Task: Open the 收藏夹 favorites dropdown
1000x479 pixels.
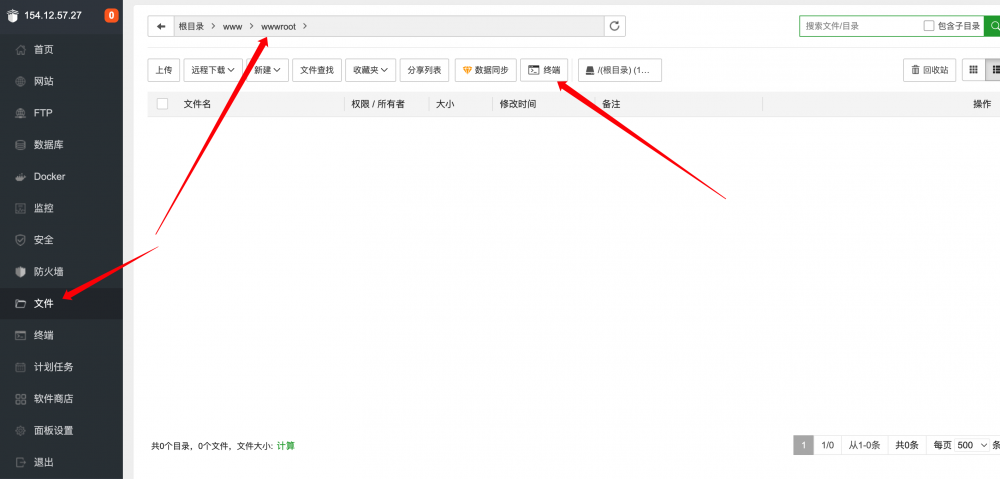Action: click(369, 70)
